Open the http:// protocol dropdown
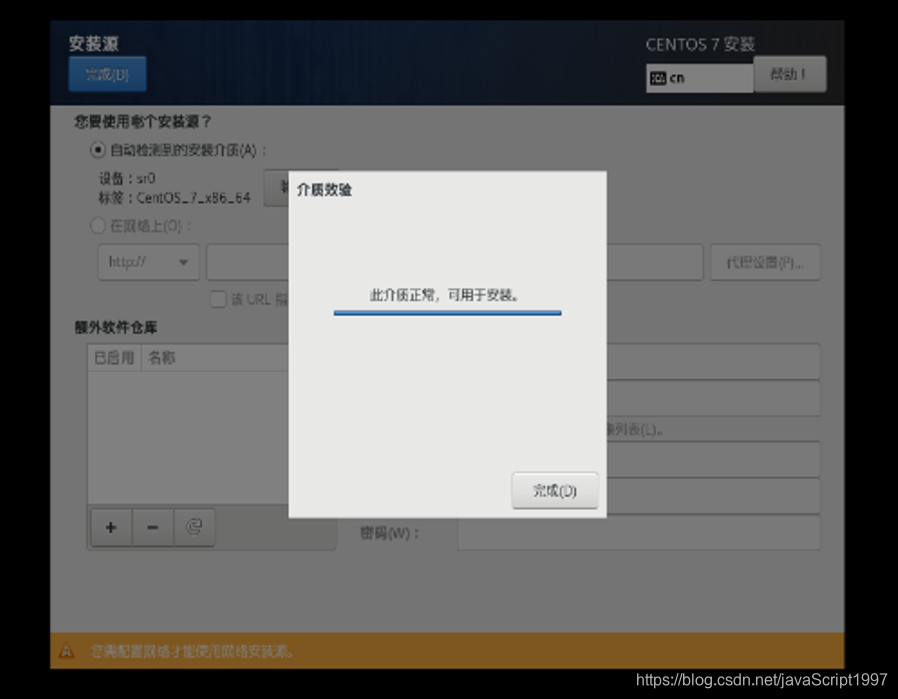This screenshot has width=898, height=699. (148, 262)
